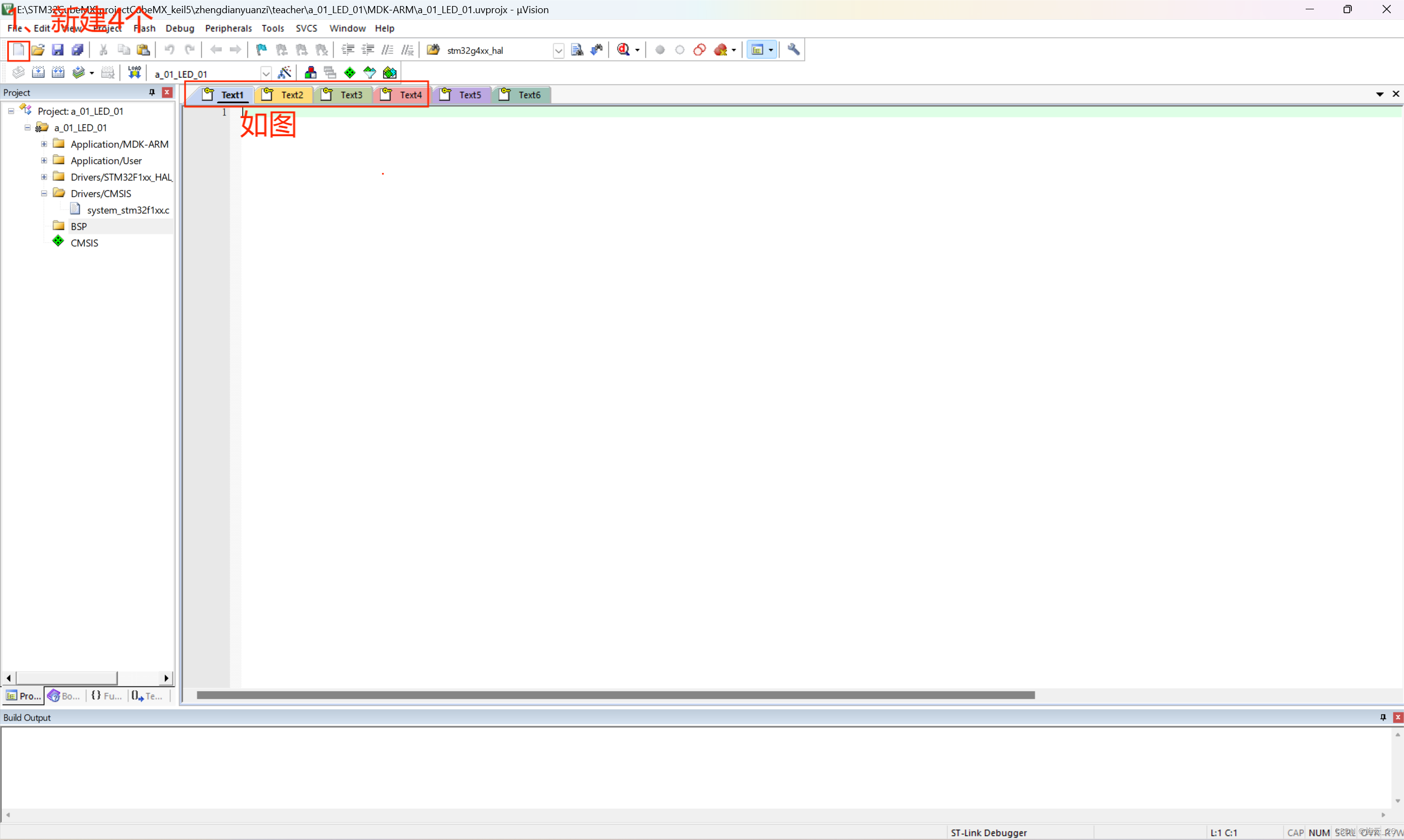Start debug session with magnifier icon
Screen dimensions: 1404x840
[623, 50]
